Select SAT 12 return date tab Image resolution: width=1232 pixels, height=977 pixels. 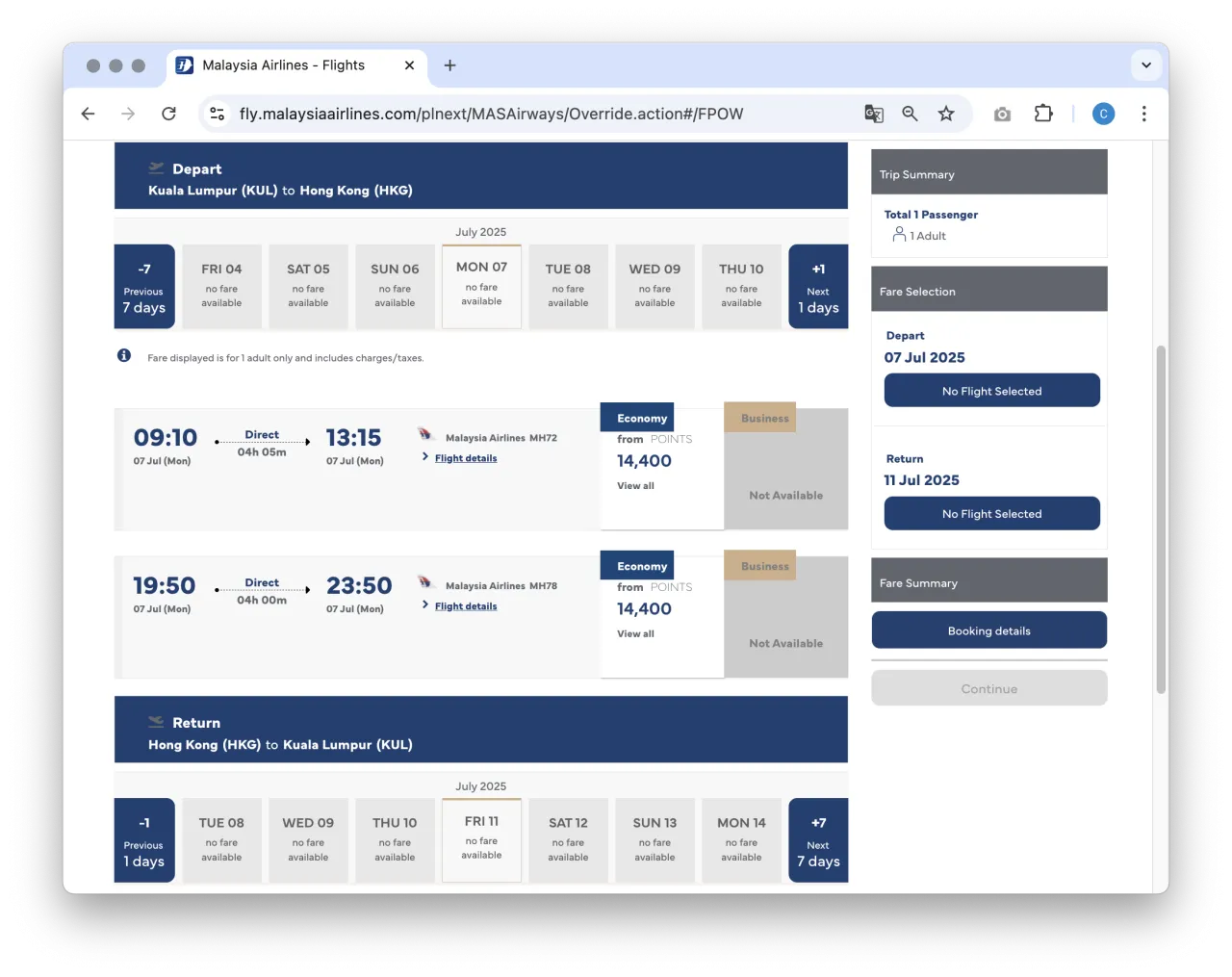pos(568,839)
